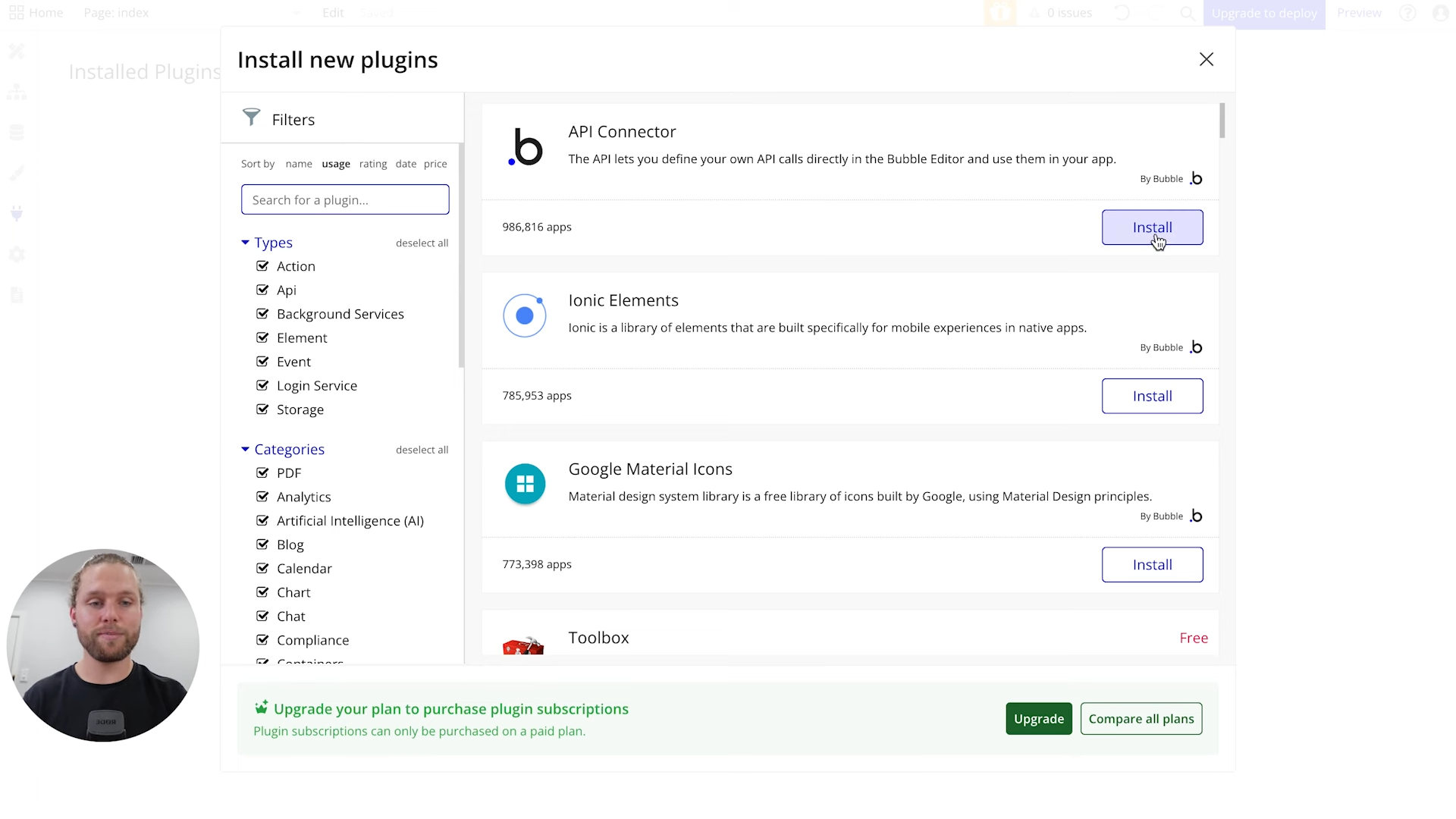This screenshot has width=1456, height=819.
Task: Sort plugins by rating
Action: click(373, 164)
